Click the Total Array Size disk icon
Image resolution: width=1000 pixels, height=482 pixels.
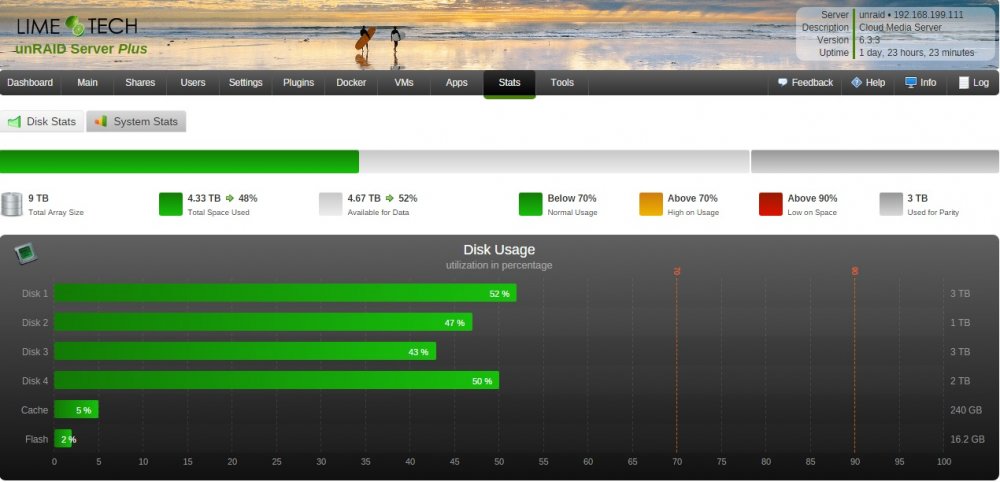point(11,204)
